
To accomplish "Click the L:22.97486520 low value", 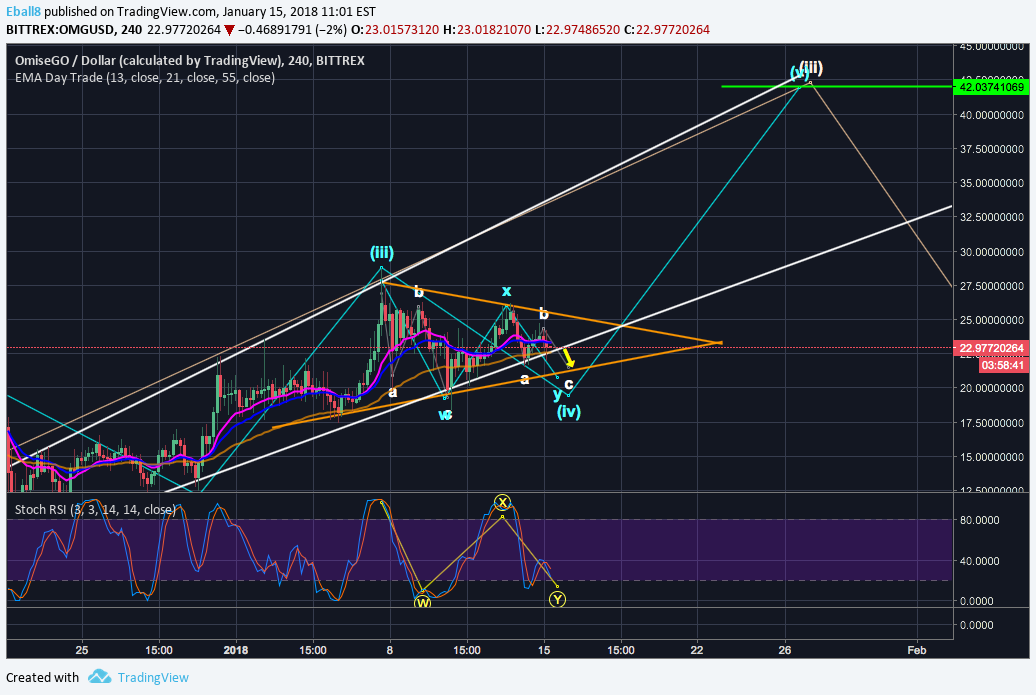I will [x=577, y=30].
